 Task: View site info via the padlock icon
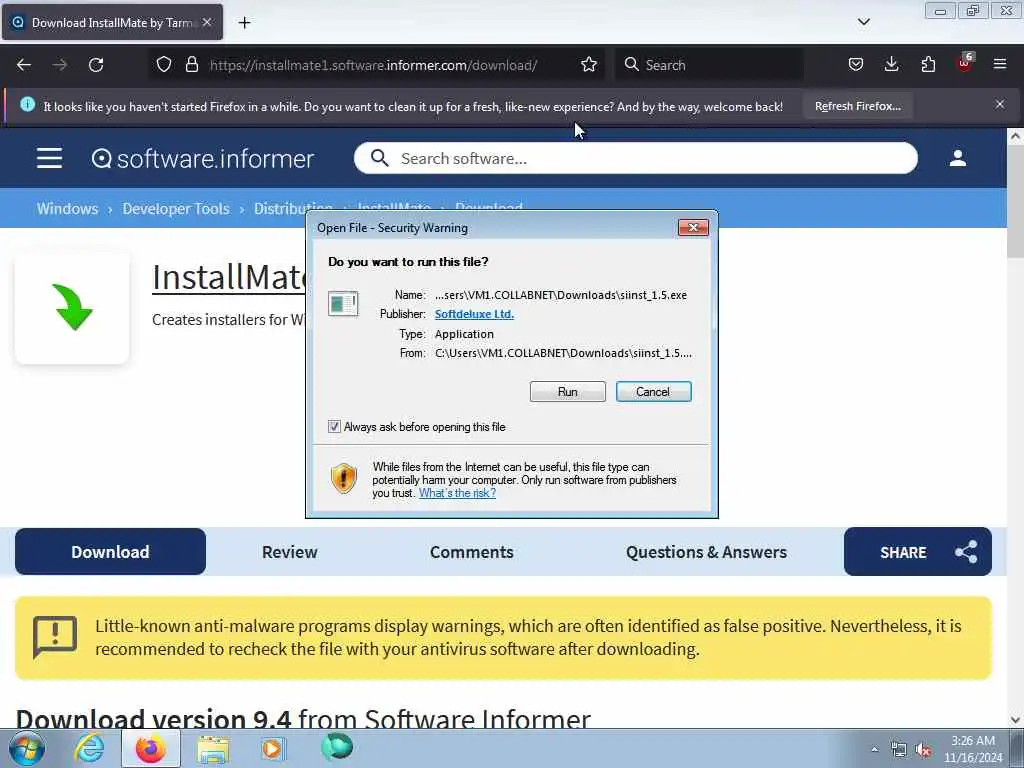click(x=191, y=64)
